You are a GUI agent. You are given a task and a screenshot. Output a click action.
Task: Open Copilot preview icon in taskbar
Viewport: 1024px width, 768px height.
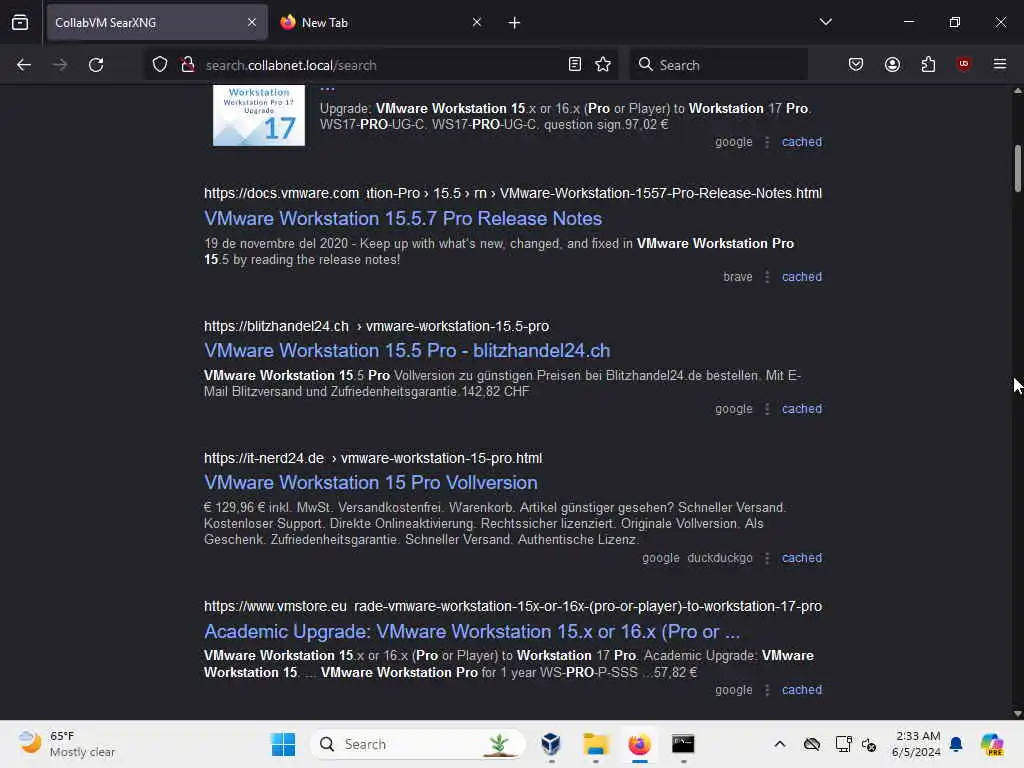992,744
